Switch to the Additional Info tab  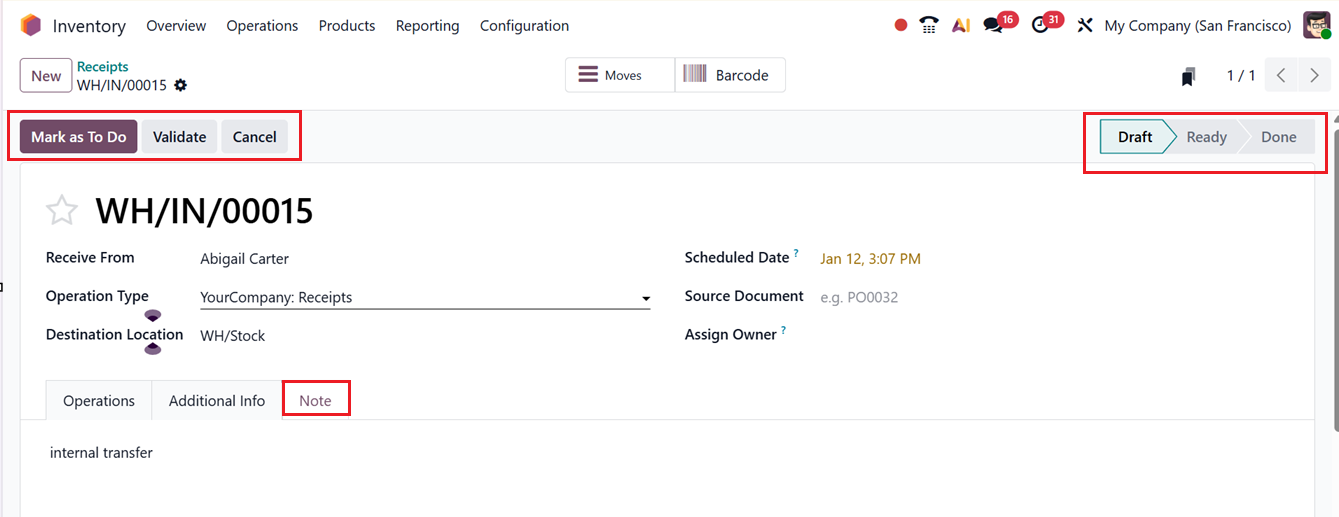pyautogui.click(x=217, y=401)
